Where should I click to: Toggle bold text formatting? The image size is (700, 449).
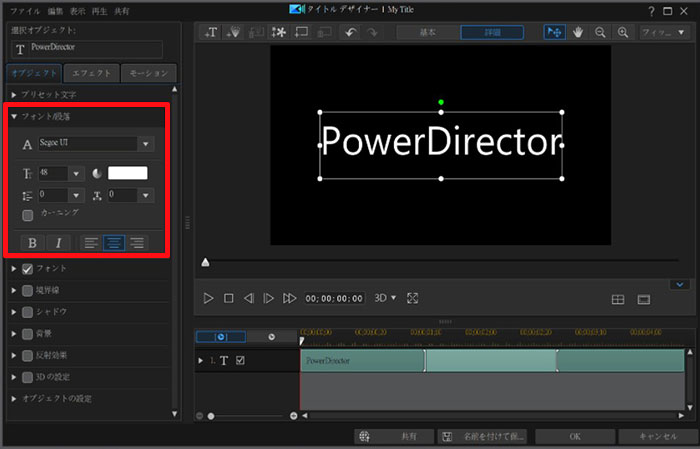(32, 243)
